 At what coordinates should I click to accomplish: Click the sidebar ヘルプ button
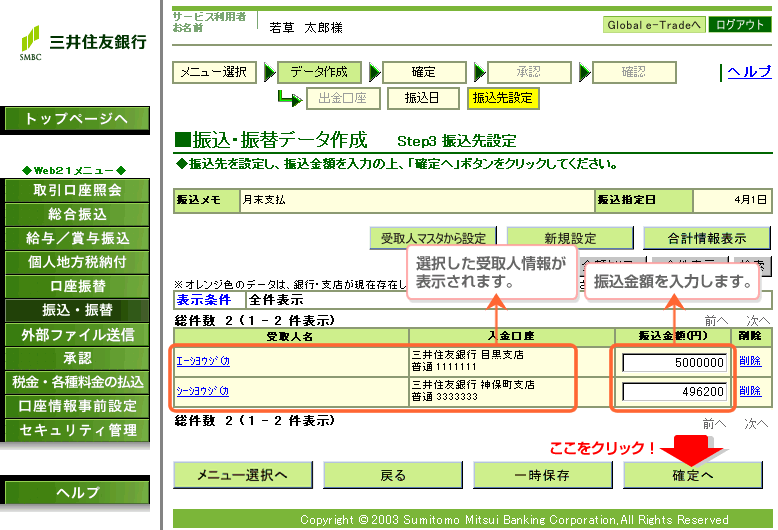tap(77, 492)
